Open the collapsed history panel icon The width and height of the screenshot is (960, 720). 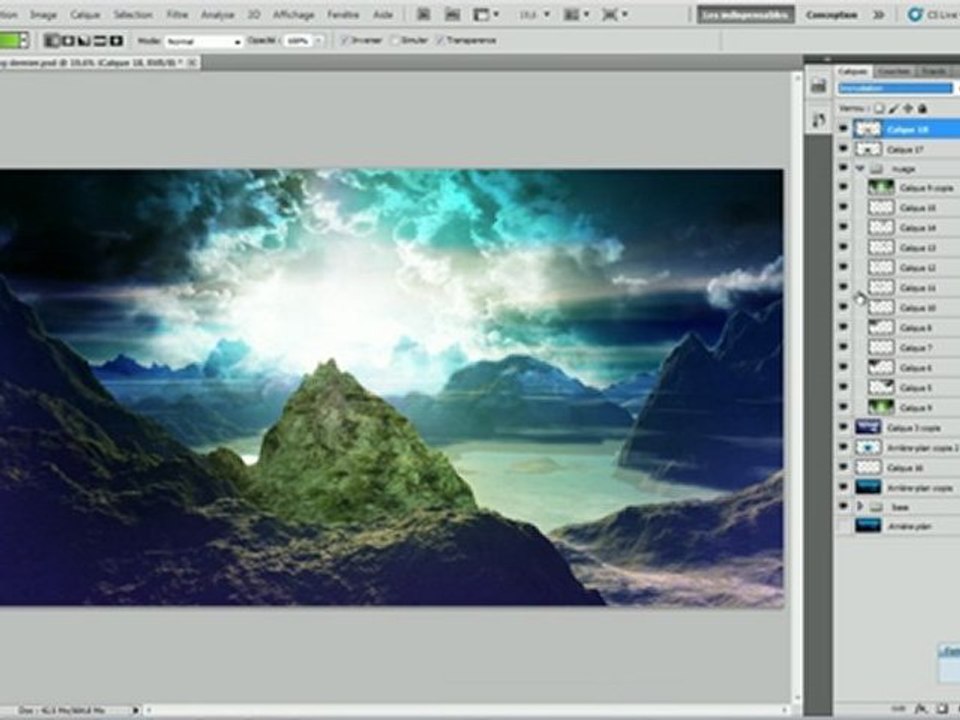point(819,86)
